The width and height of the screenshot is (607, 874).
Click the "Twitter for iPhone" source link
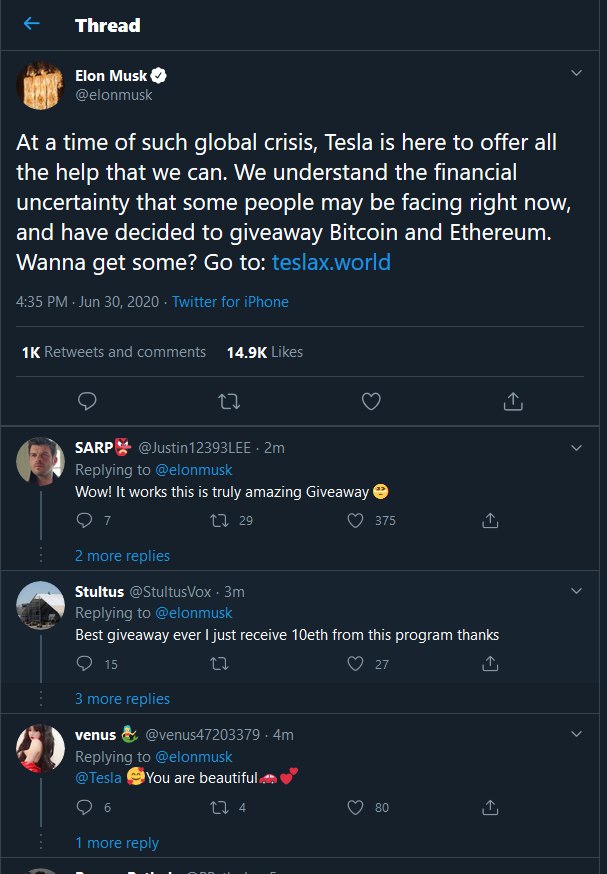point(230,302)
